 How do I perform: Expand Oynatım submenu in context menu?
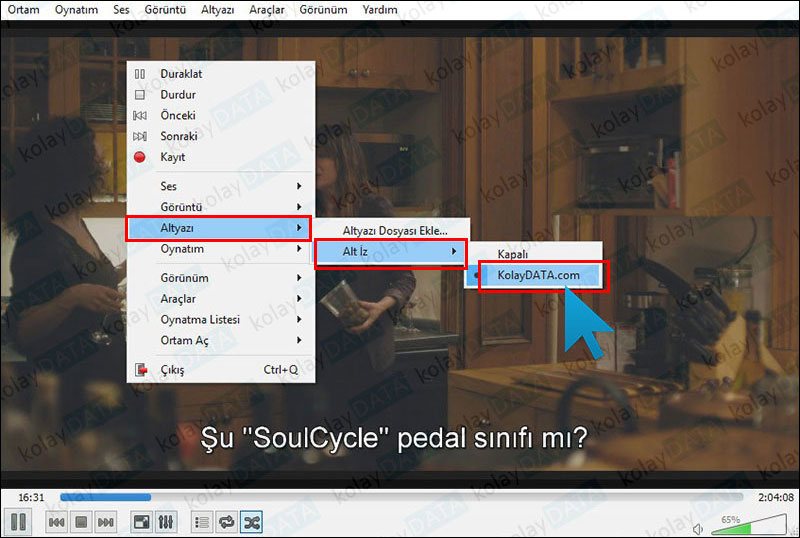(x=220, y=249)
